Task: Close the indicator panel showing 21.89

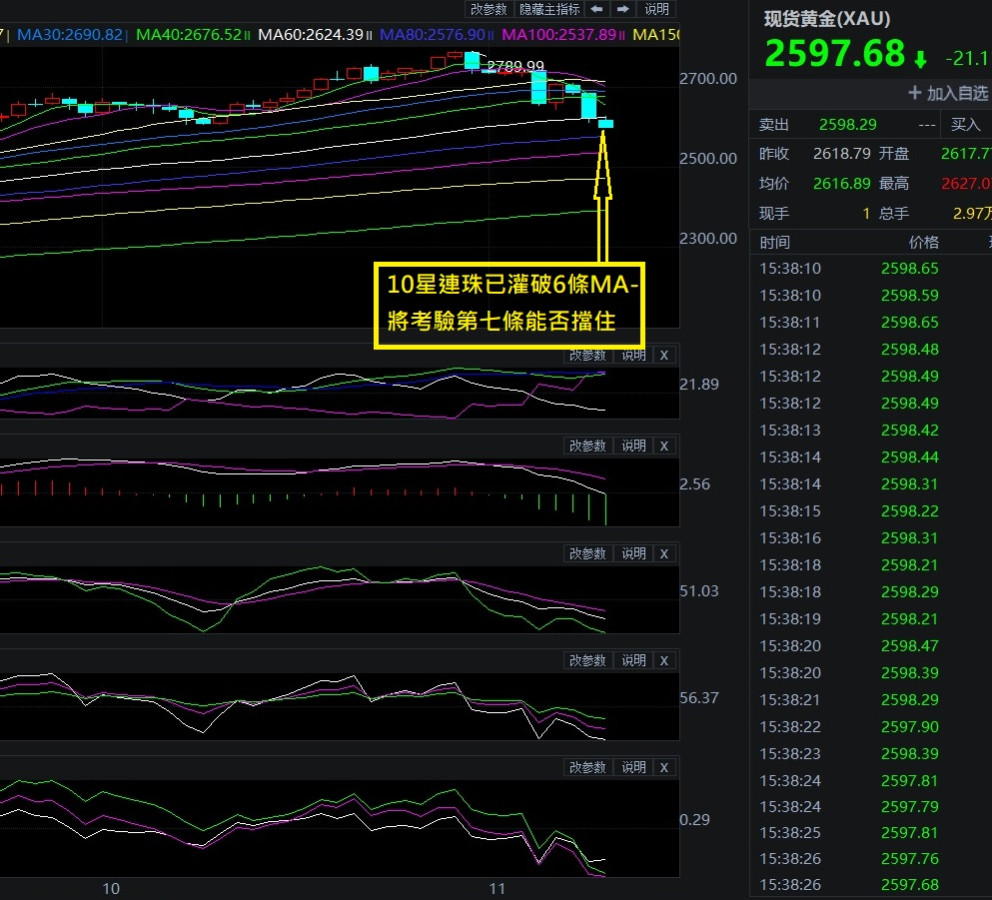Action: click(664, 355)
